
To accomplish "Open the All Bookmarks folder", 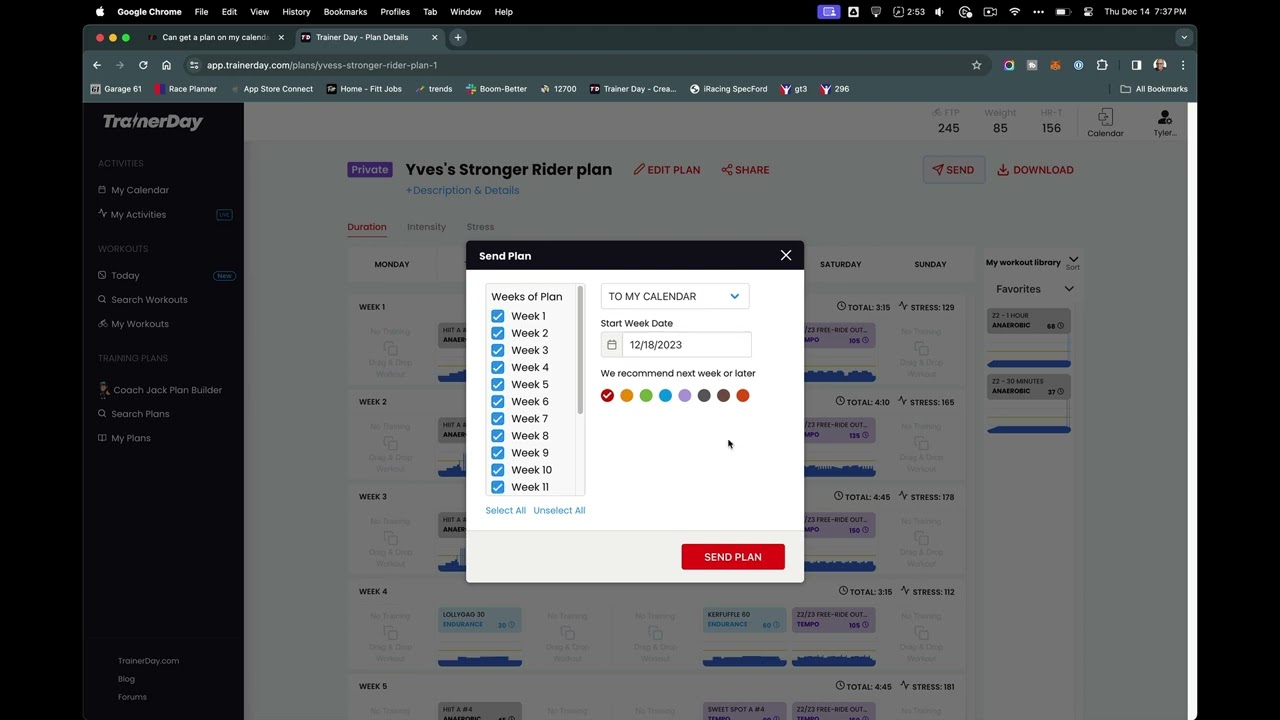I will click(1154, 89).
